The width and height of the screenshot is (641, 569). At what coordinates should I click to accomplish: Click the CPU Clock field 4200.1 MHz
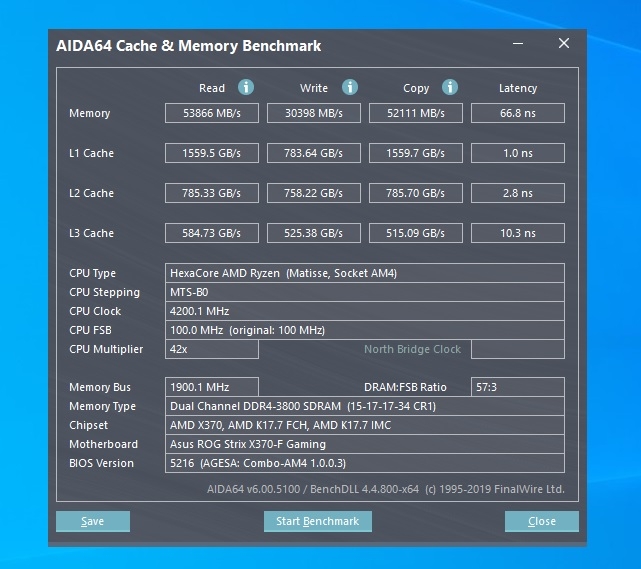pyautogui.click(x=365, y=311)
